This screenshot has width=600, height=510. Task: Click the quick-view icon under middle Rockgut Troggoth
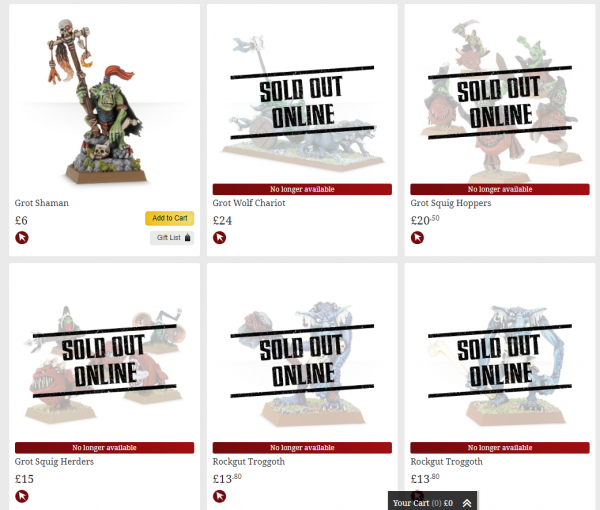[x=219, y=496]
